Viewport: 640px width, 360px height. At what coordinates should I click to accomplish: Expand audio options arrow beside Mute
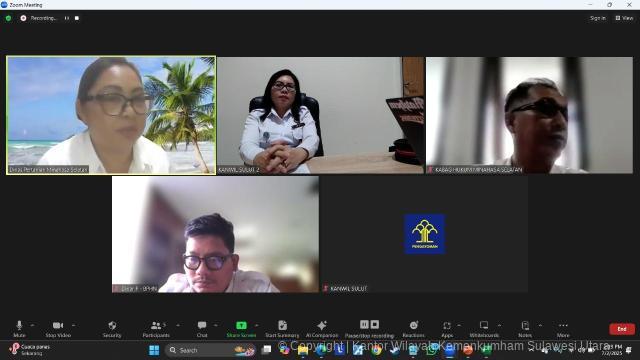pyautogui.click(x=32, y=325)
